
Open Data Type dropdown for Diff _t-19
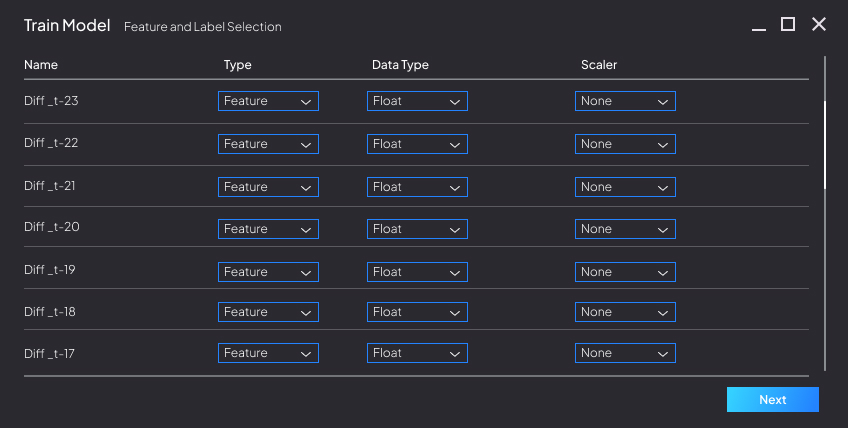(417, 272)
